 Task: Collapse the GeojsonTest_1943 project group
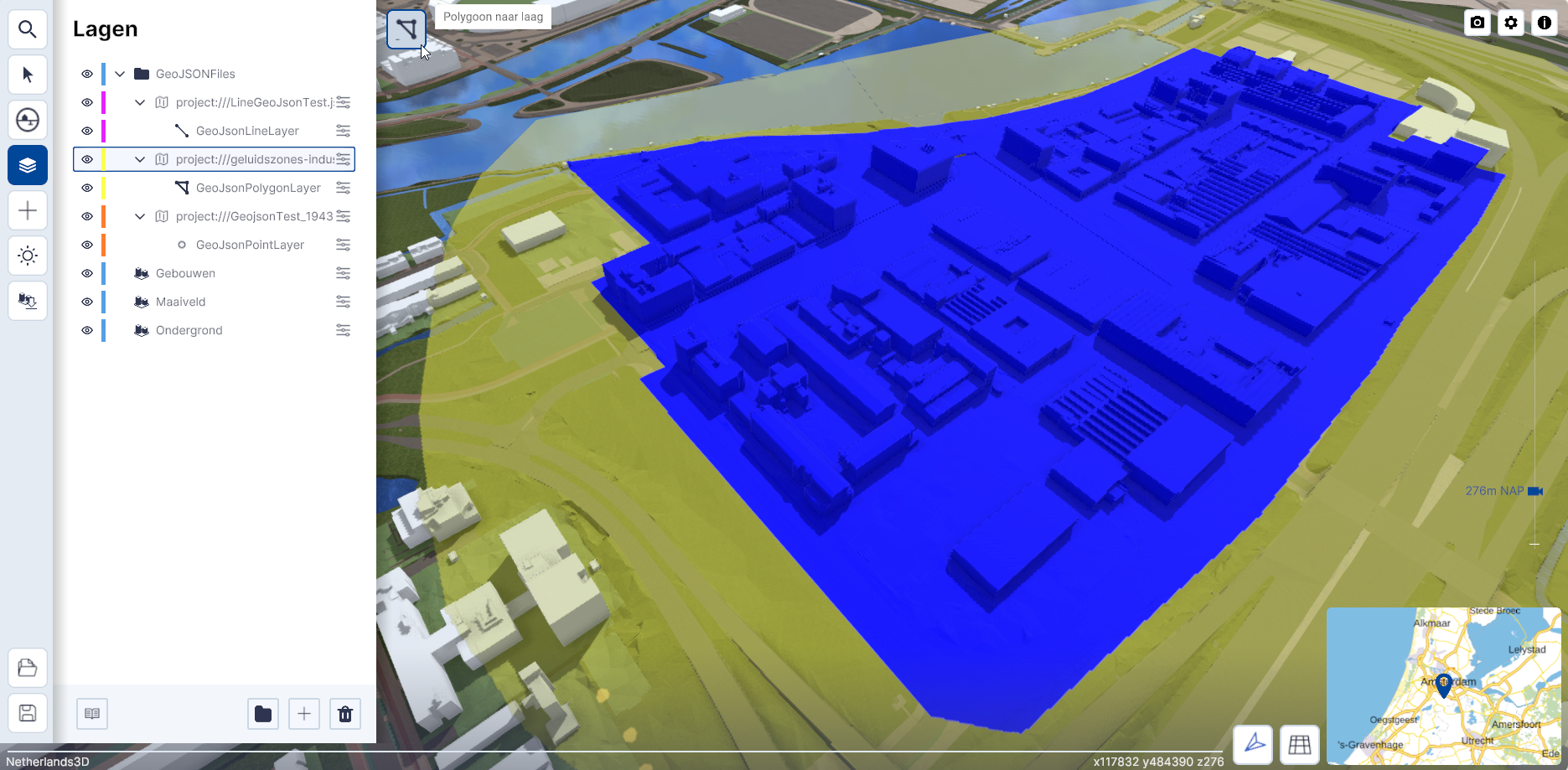[140, 216]
